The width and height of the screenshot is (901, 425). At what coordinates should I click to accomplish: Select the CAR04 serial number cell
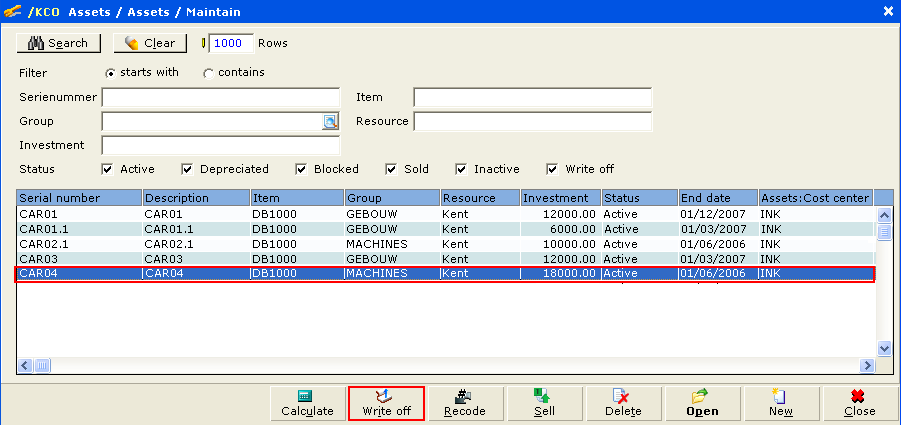79,273
